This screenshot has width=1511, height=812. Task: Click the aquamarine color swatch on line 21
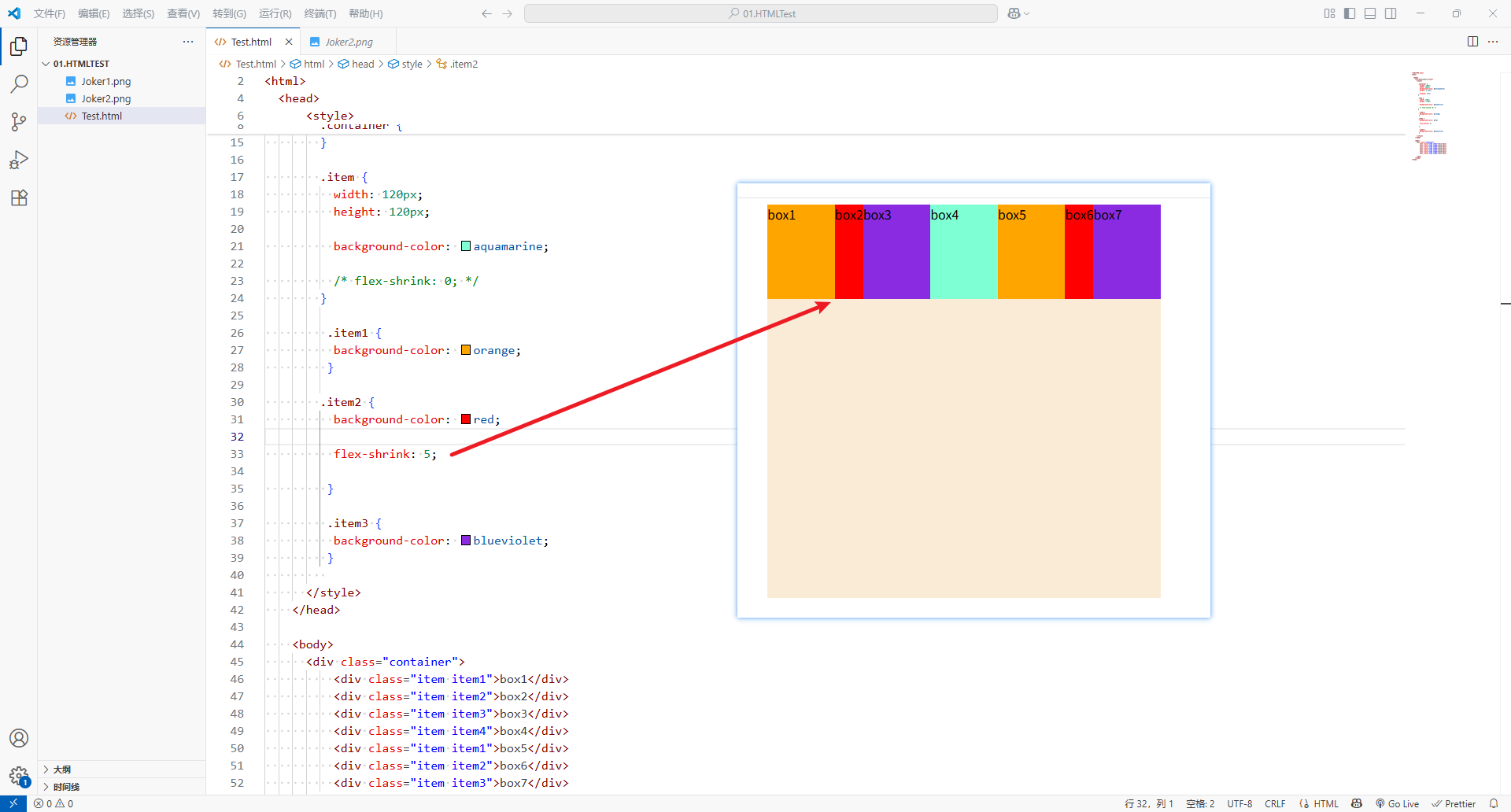point(466,246)
